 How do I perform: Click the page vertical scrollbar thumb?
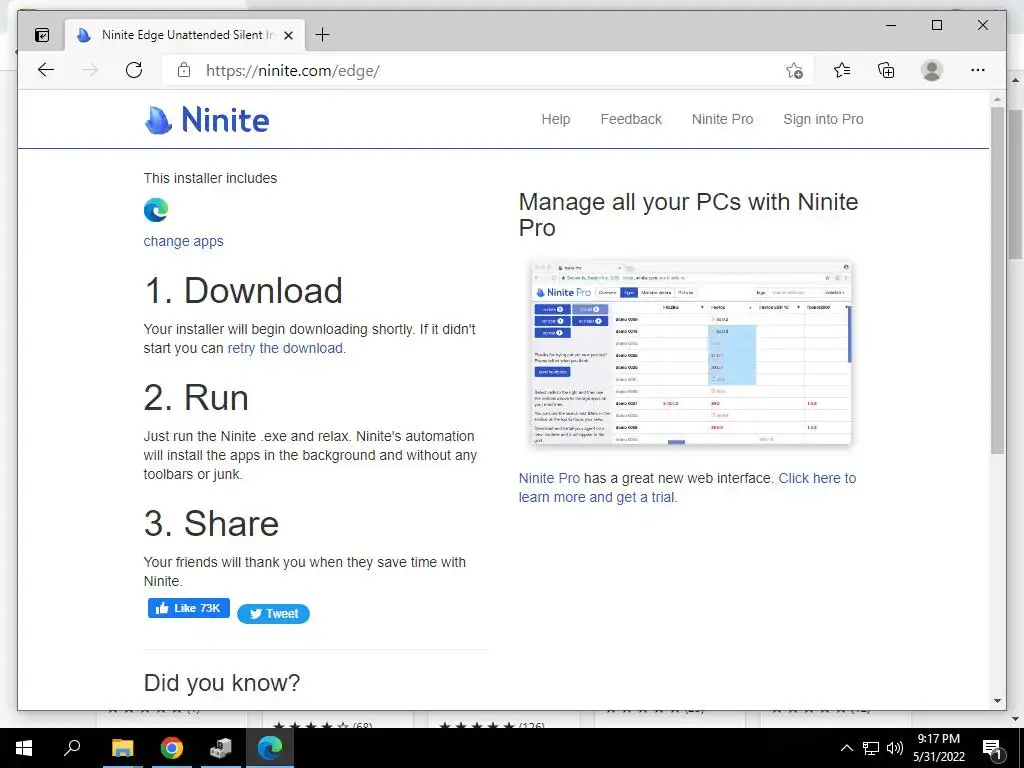coord(997,281)
